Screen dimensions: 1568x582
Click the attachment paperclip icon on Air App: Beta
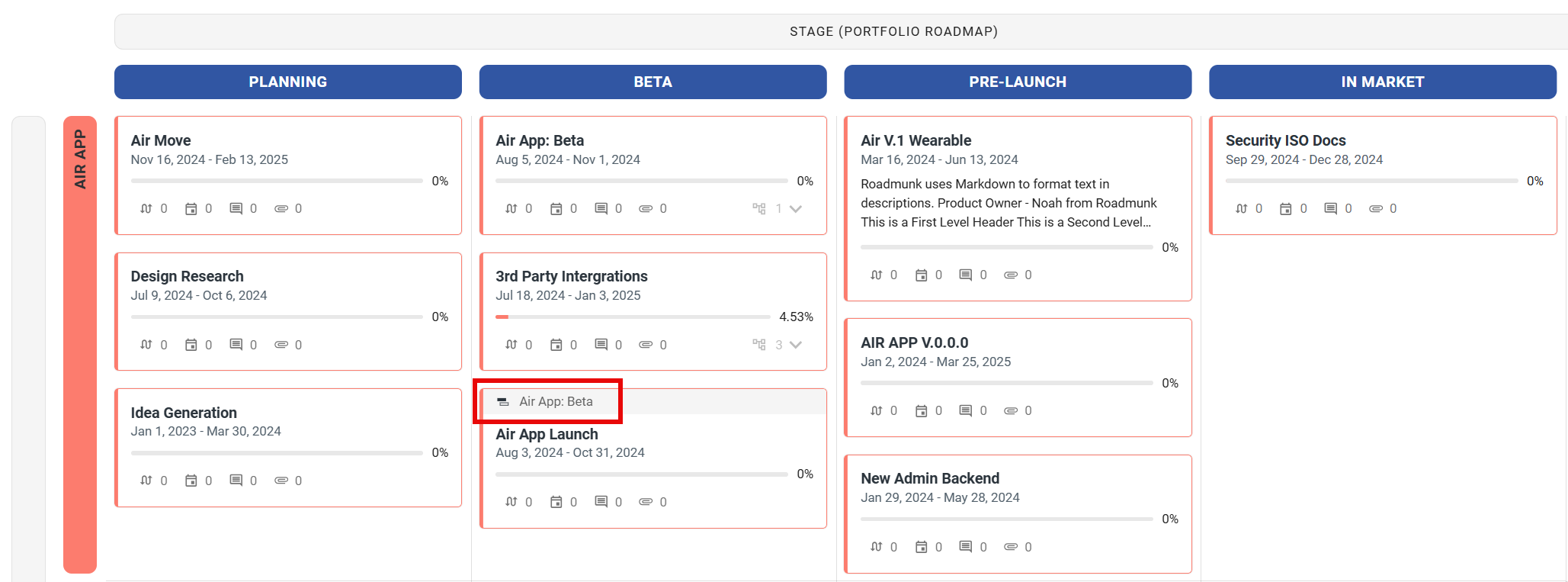point(646,208)
